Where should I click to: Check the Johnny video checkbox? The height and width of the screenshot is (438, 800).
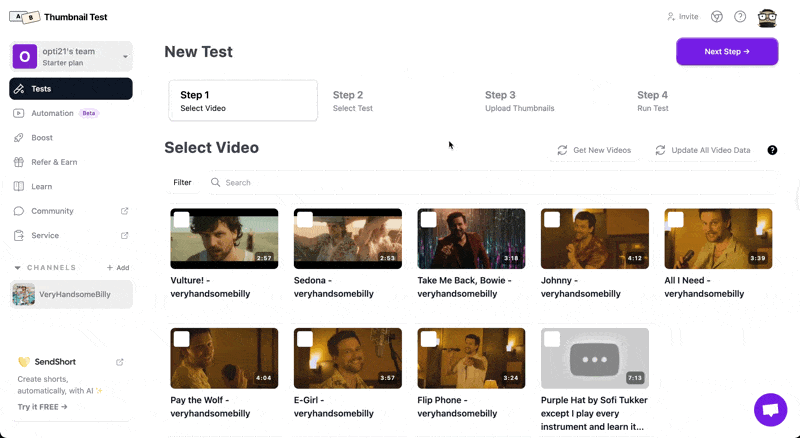[x=552, y=220]
